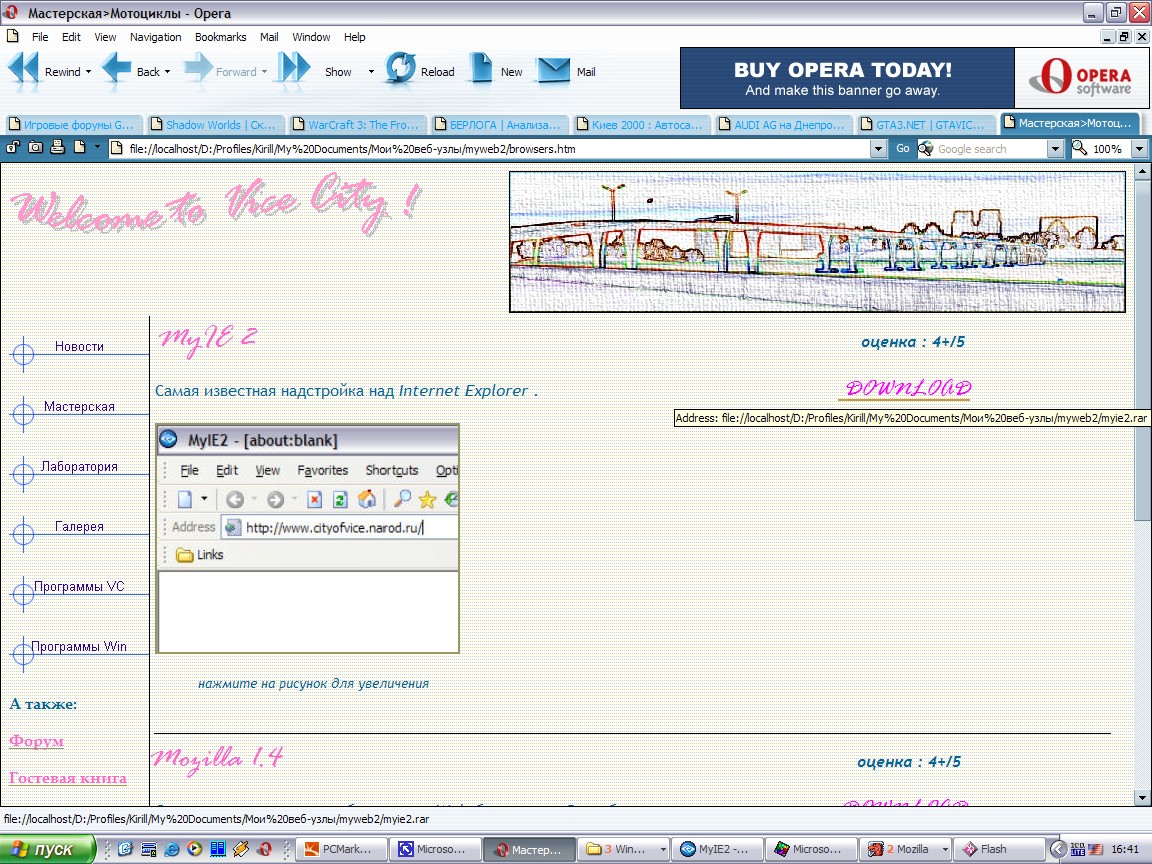Viewport: 1152px width, 864px height.
Task: Click the Show double-arrow icon
Action: click(x=296, y=70)
